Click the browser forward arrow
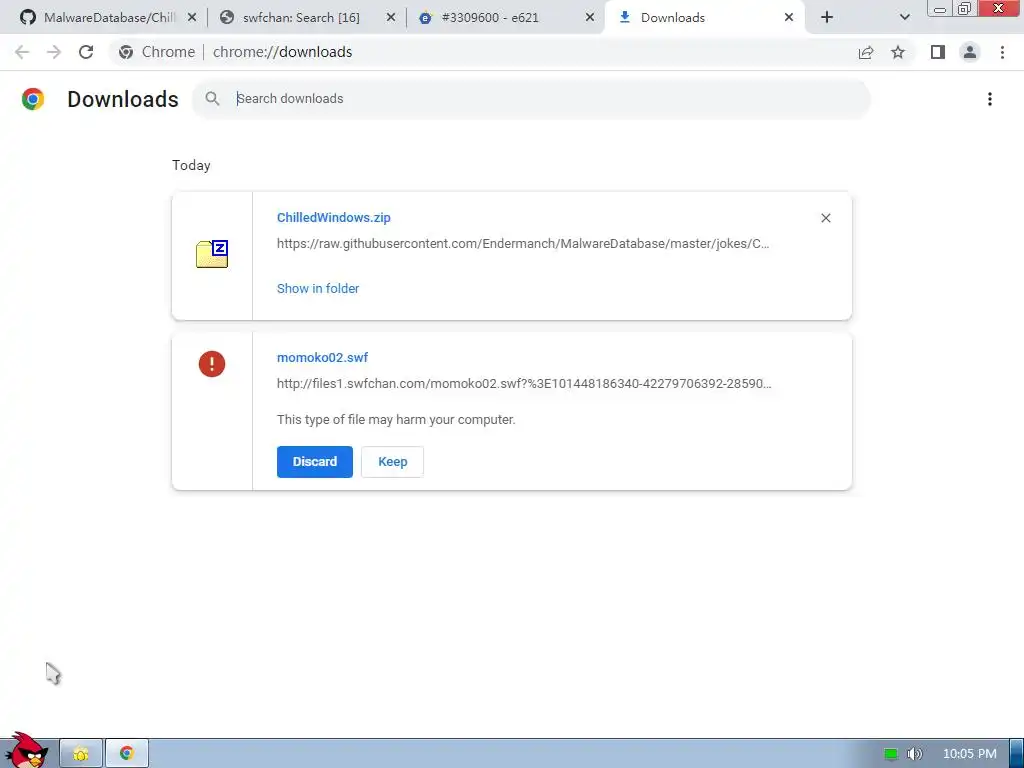Viewport: 1024px width, 768px height. pyautogui.click(x=54, y=52)
